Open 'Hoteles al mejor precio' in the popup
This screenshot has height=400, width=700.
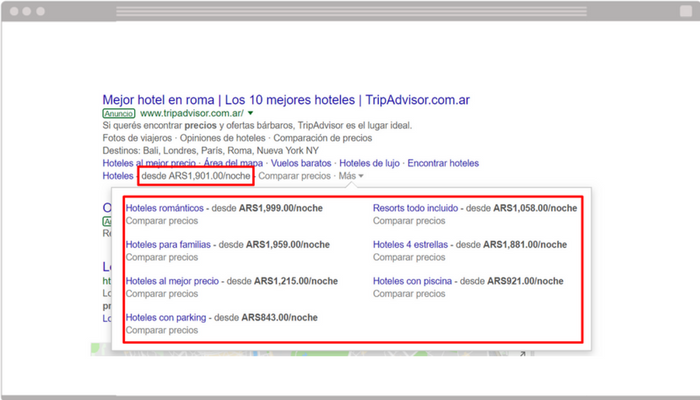[x=172, y=281]
